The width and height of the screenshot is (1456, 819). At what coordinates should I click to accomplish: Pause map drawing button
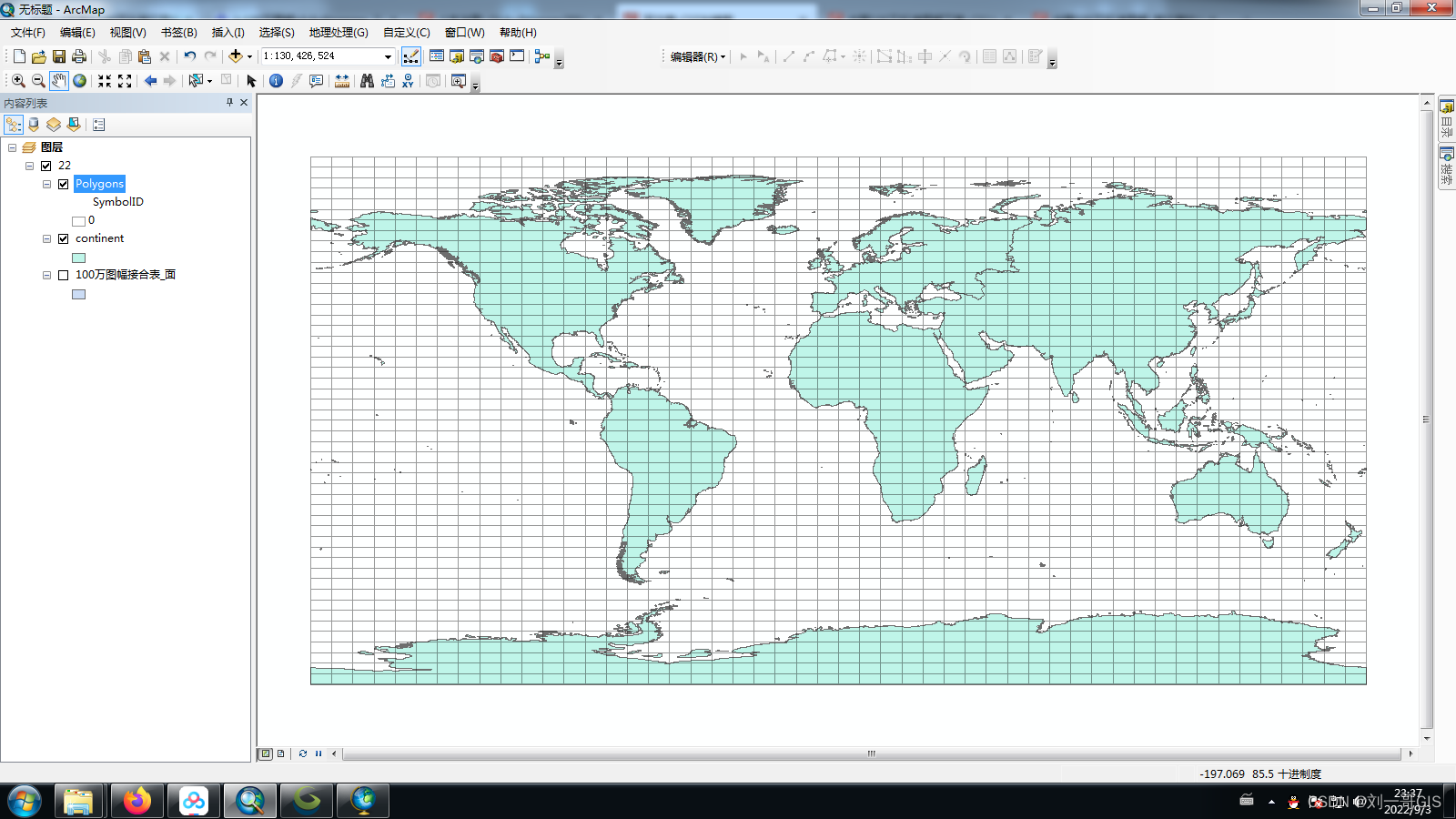[318, 753]
